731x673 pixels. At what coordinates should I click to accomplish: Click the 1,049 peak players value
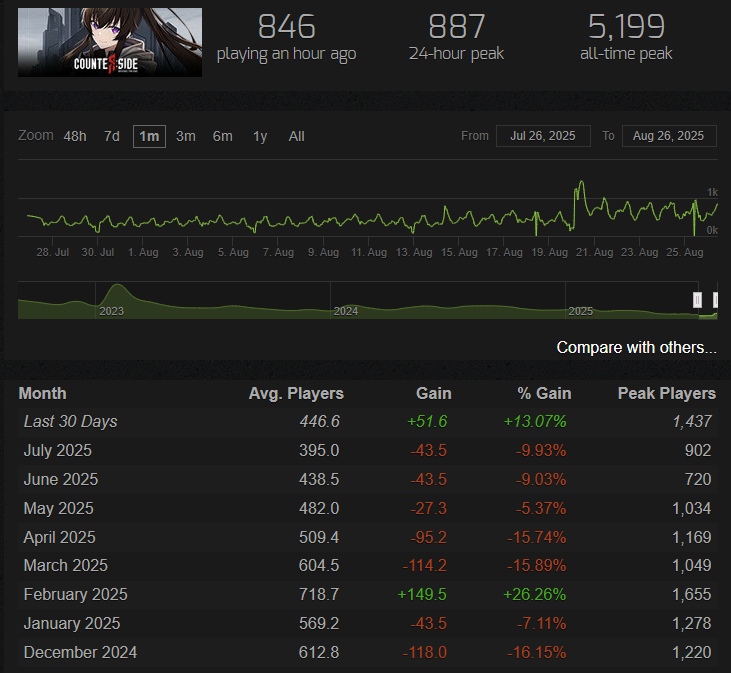(x=692, y=565)
